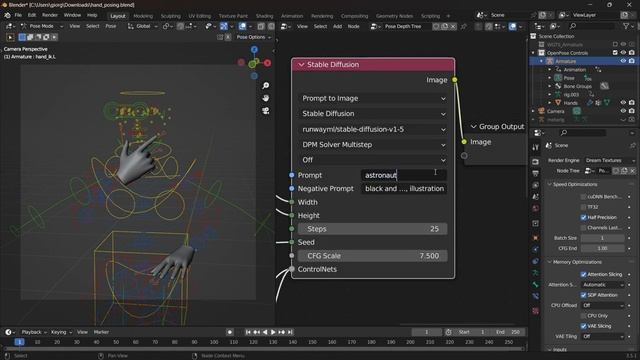This screenshot has width=640, height=360.
Task: Open the DPM Solver Multistep scheduler dropdown
Action: click(373, 145)
